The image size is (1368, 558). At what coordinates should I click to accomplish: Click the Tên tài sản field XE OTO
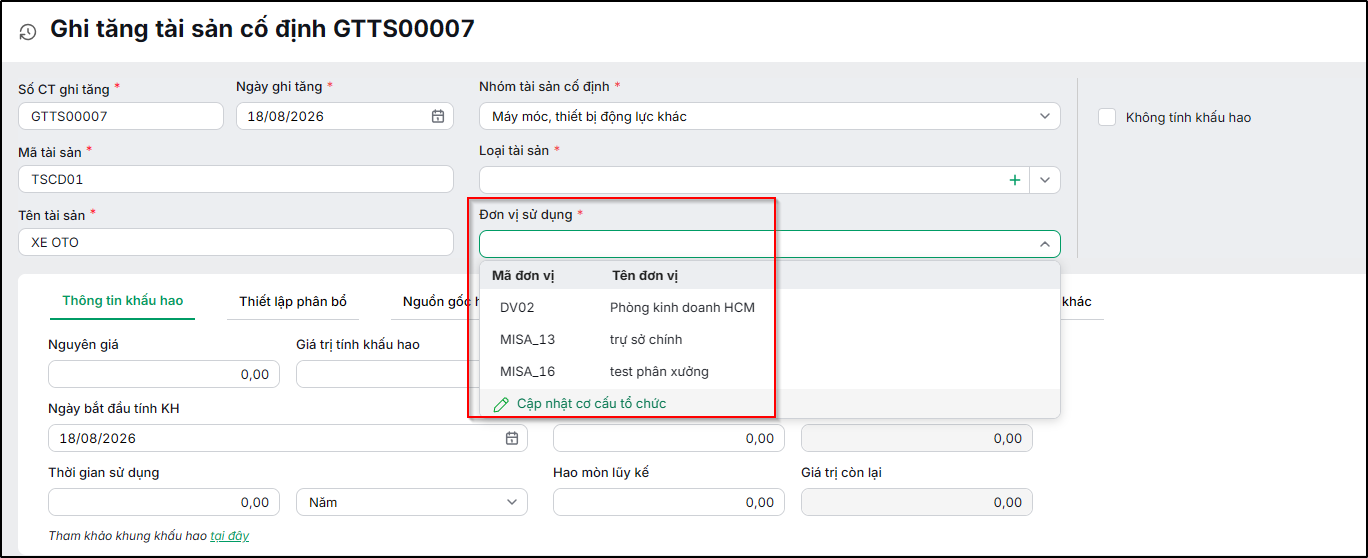236,242
